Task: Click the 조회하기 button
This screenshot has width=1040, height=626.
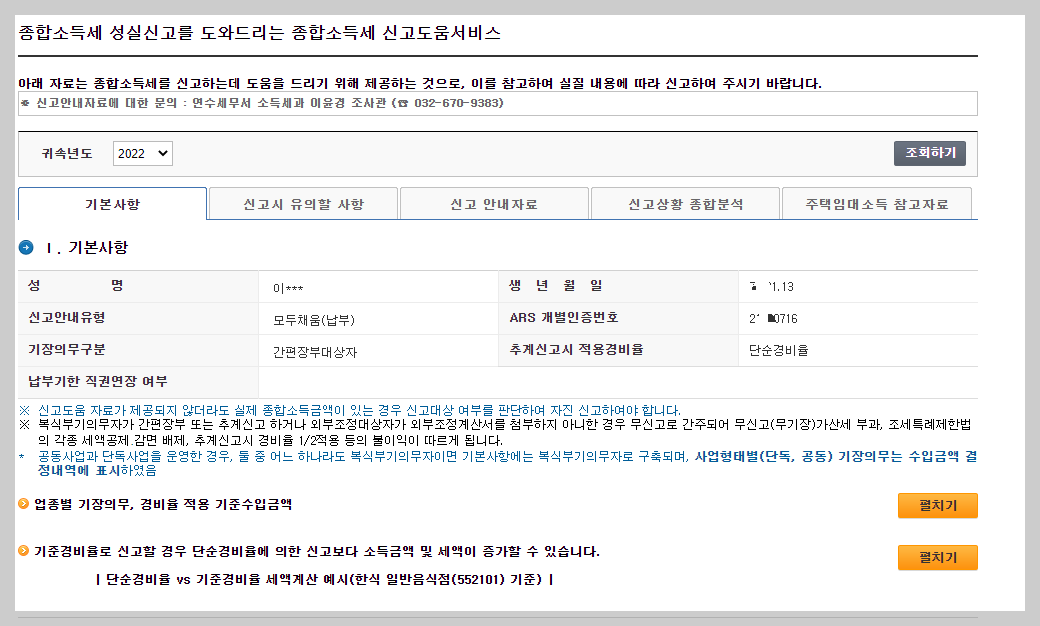Action: tap(928, 153)
